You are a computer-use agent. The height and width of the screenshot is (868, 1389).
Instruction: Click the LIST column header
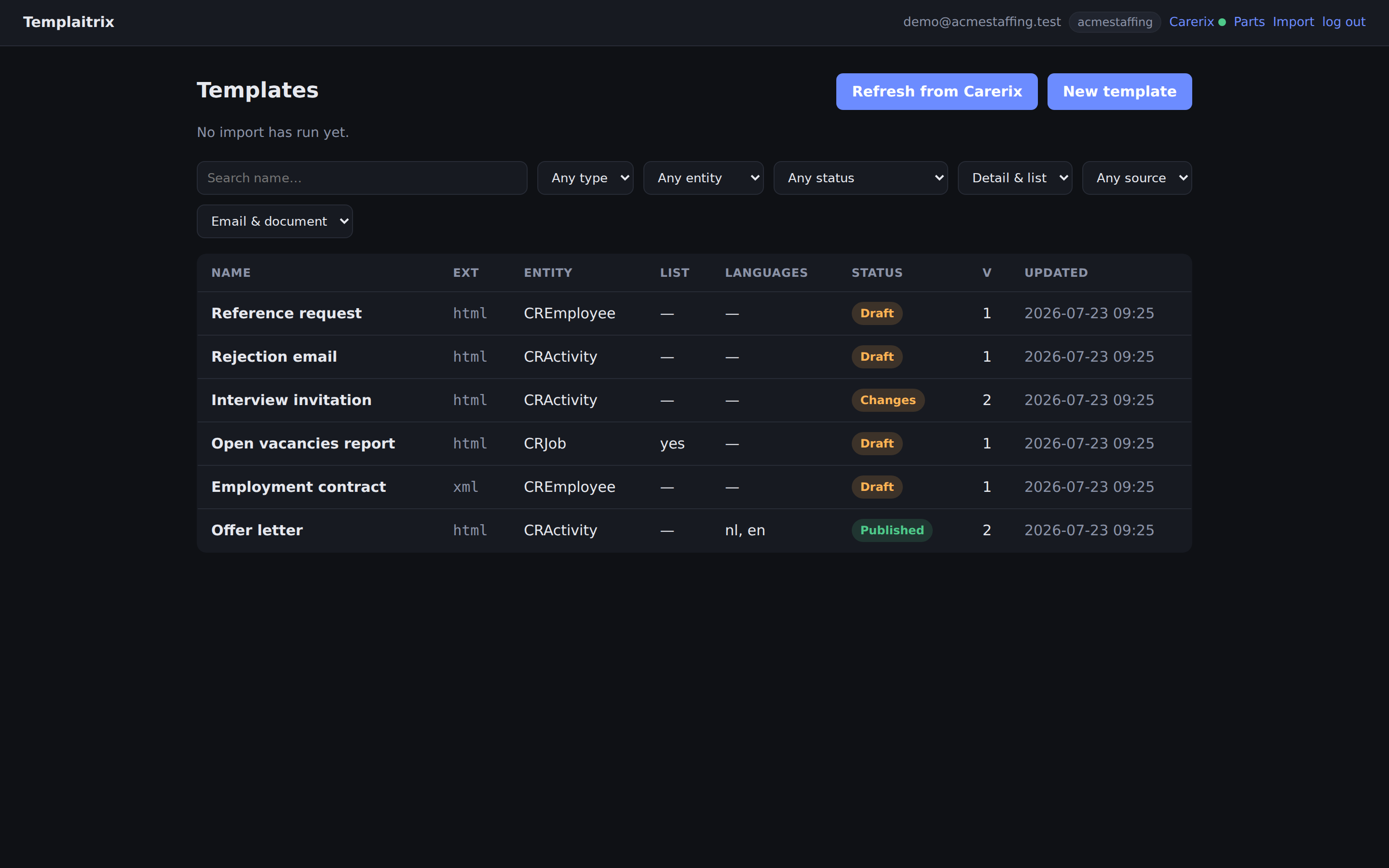(x=674, y=272)
